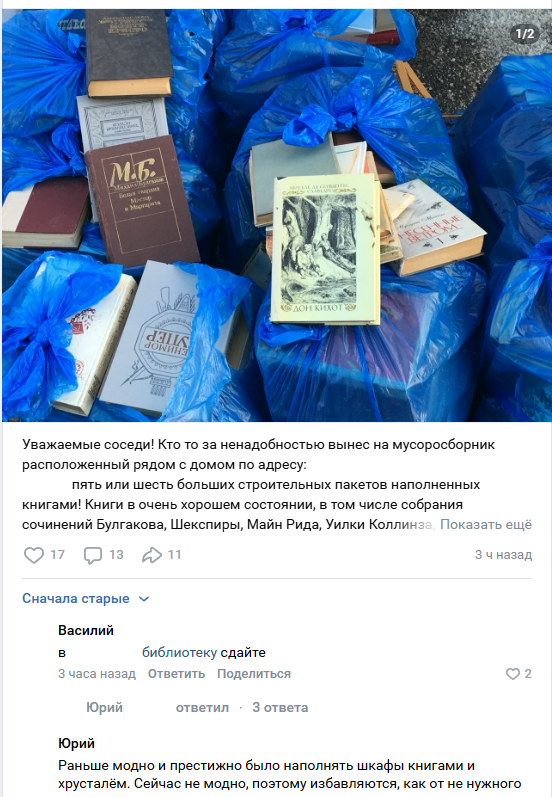Click the 1/2 photo counter badge

[x=525, y=34]
